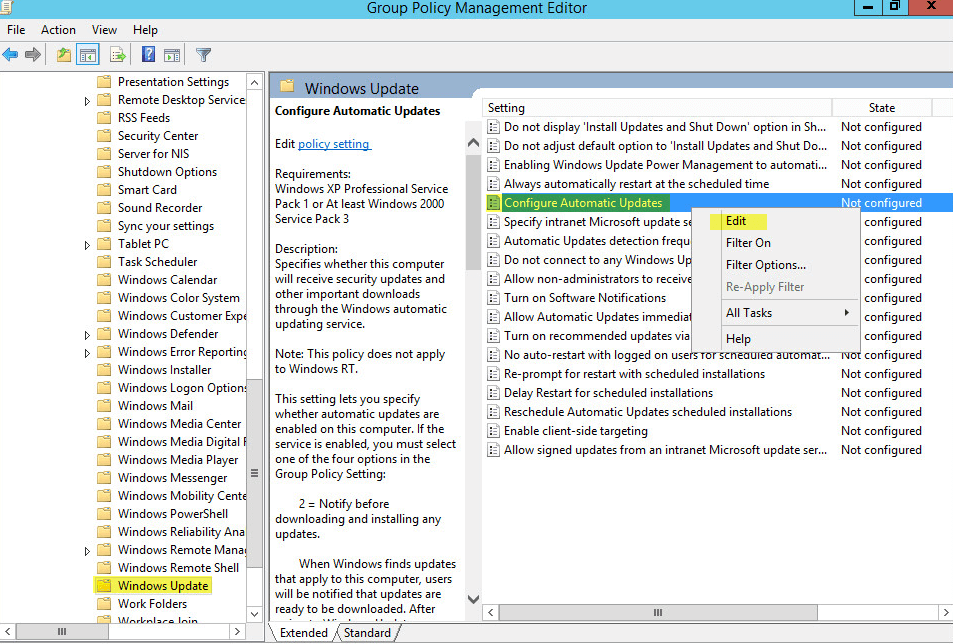The height and width of the screenshot is (644, 953).
Task: Select Windows Media Player tree item
Action: pyautogui.click(x=177, y=460)
